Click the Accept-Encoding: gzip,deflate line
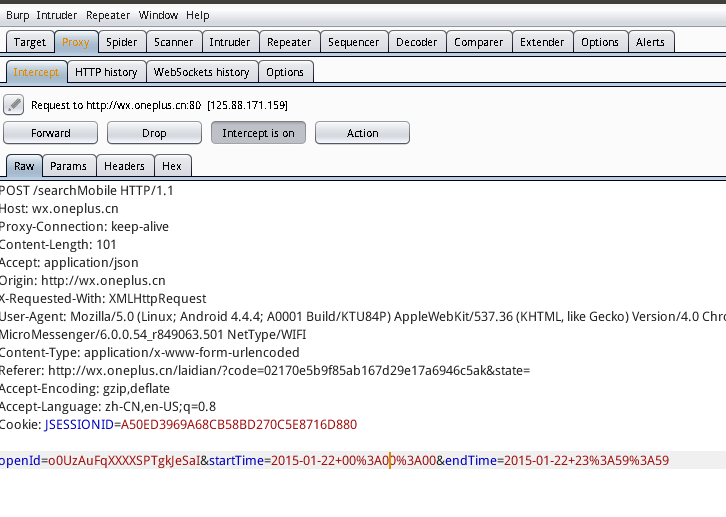Image resolution: width=726 pixels, height=517 pixels. click(x=85, y=389)
